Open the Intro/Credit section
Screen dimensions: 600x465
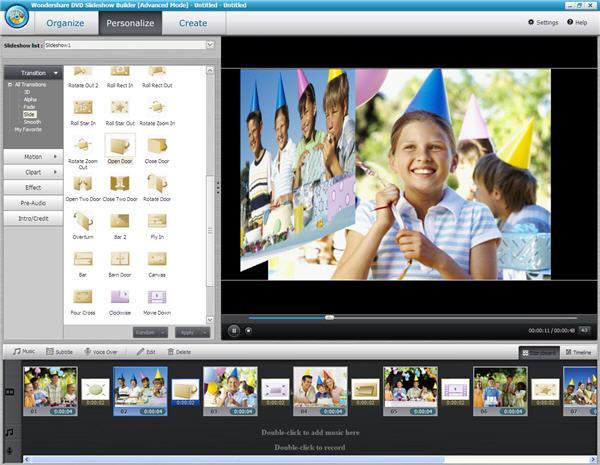coord(33,219)
